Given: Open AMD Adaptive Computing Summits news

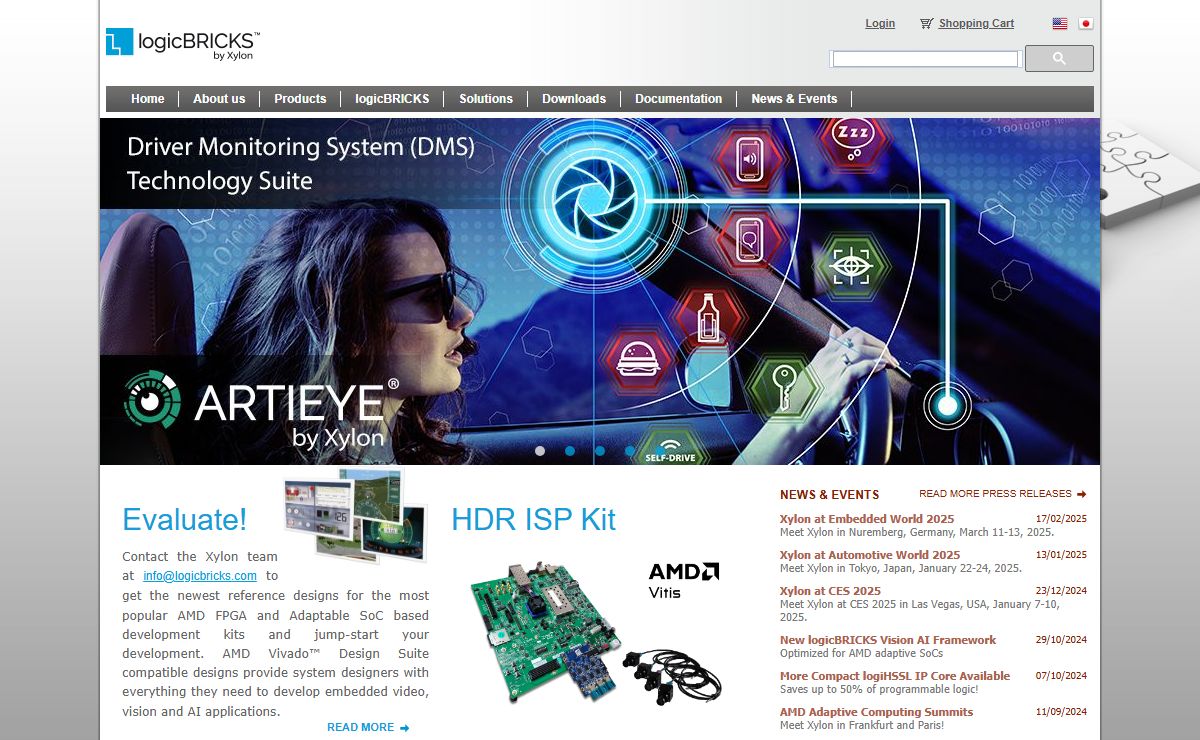Looking at the screenshot, I should 876,712.
